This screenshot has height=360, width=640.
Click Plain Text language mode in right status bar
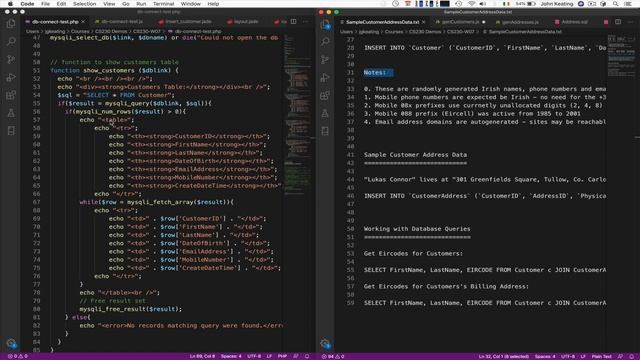point(602,356)
